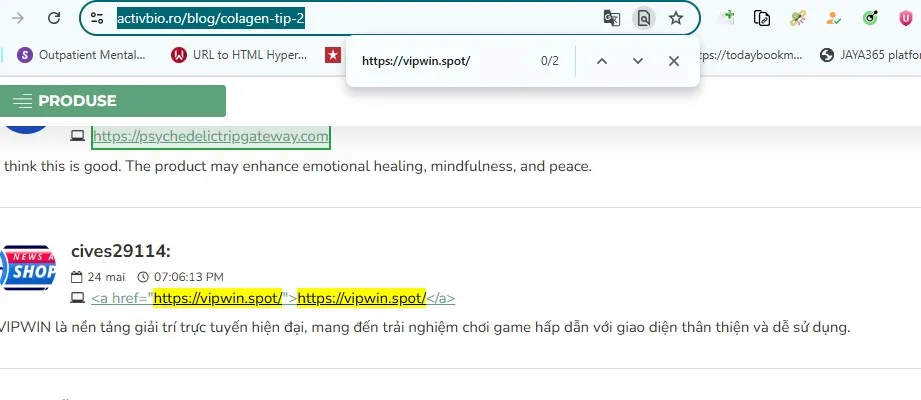Click the activbio.ro URL in address bar
The height and width of the screenshot is (400, 921).
click(210, 19)
